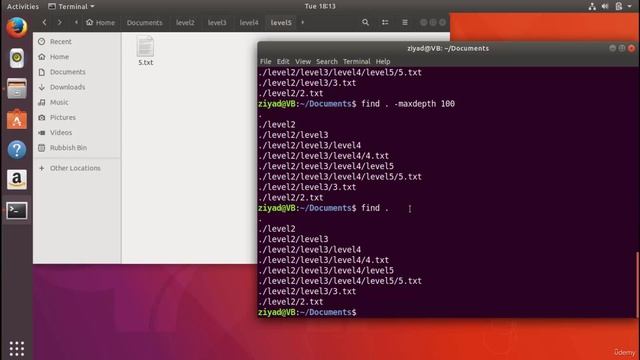Show all applications grid
The image size is (640, 360).
coord(17,348)
